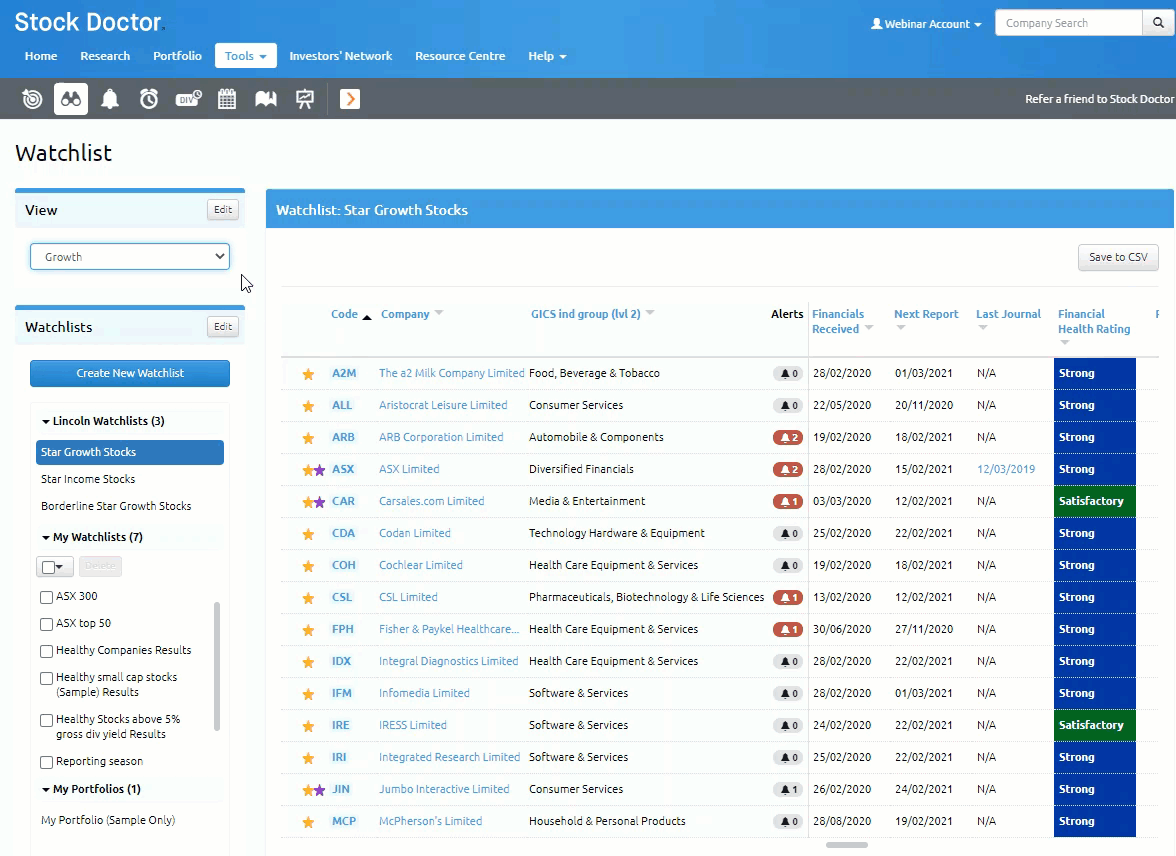Select the Star Income Stocks watchlist

(88, 479)
